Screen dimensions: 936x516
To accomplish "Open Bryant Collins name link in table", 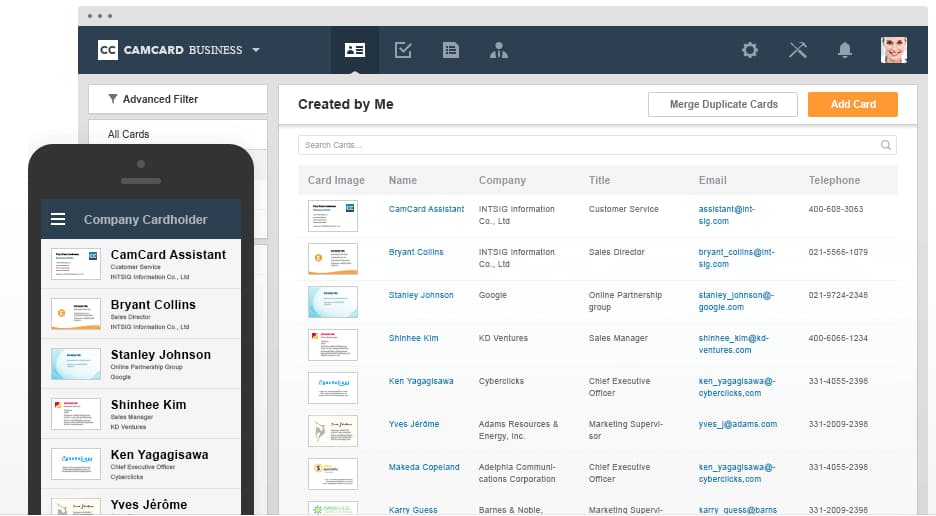I will coord(416,252).
